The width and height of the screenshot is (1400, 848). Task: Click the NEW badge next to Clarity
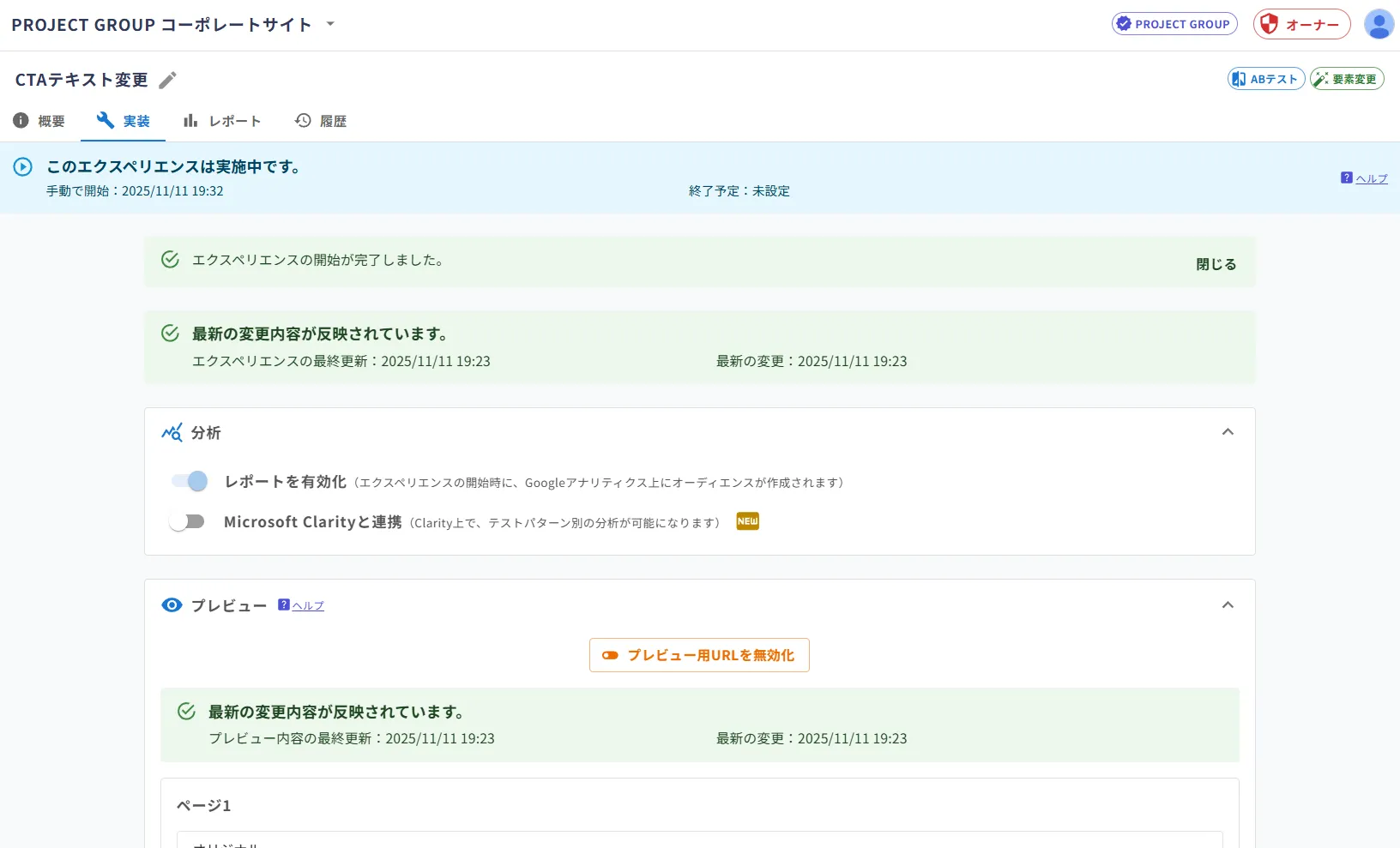pyautogui.click(x=747, y=521)
